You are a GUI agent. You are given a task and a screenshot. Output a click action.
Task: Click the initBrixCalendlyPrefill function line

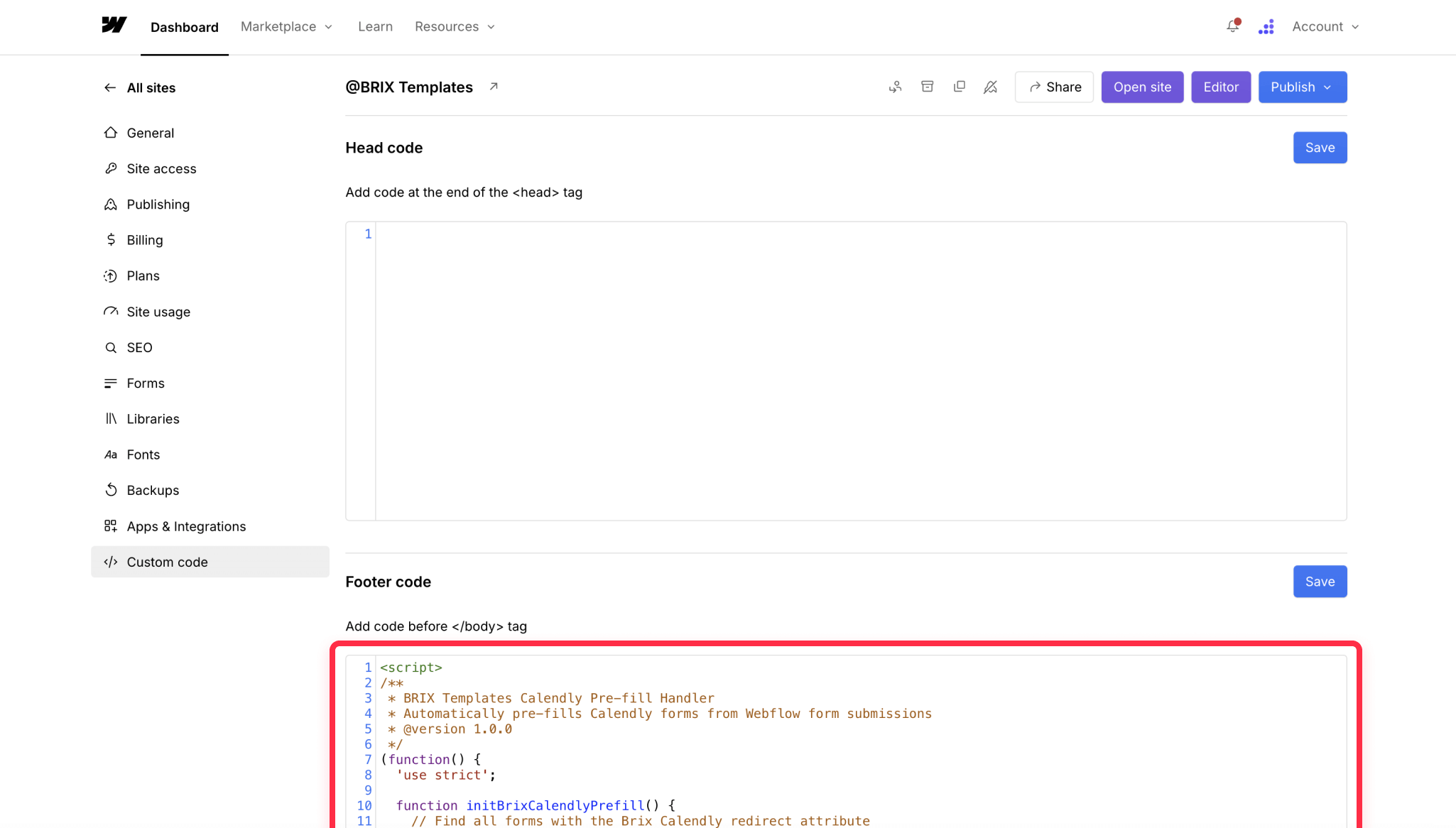tap(536, 806)
